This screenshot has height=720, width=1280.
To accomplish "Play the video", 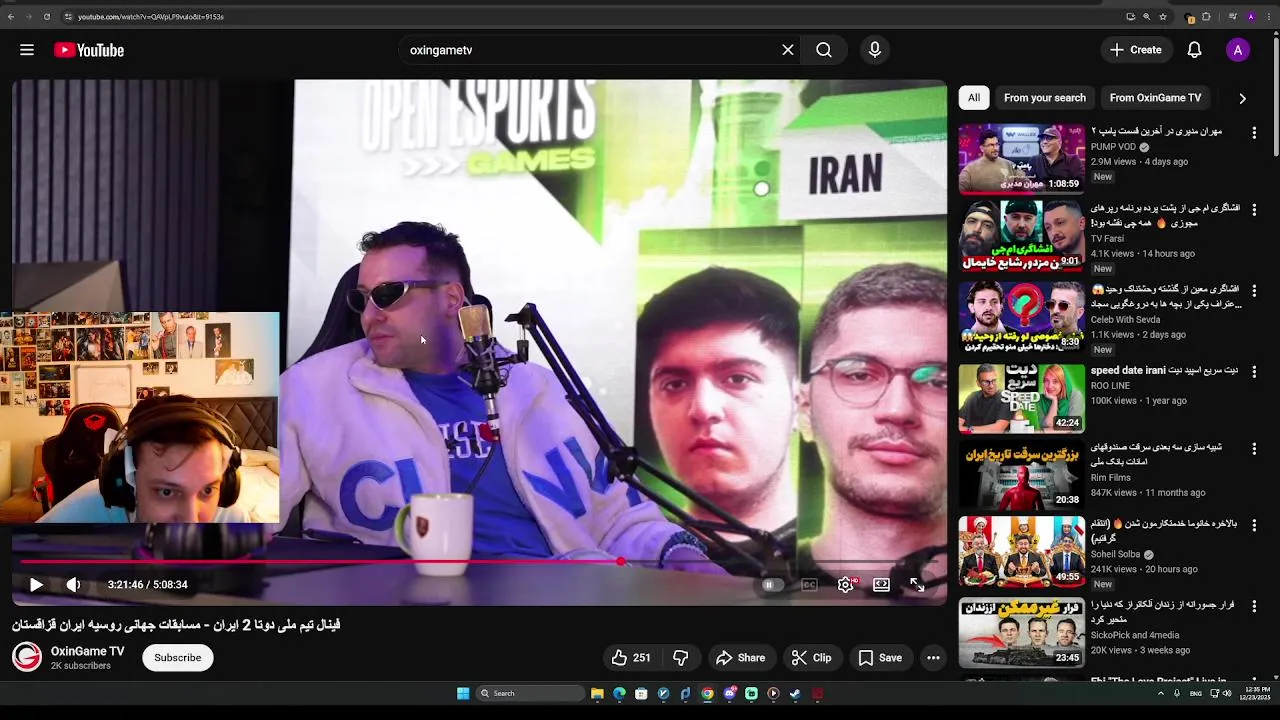I will click(36, 585).
